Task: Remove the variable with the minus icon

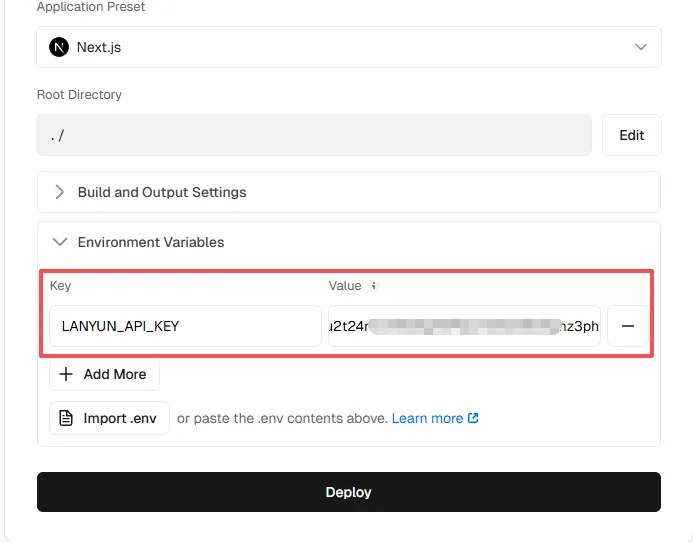Action: click(x=628, y=326)
